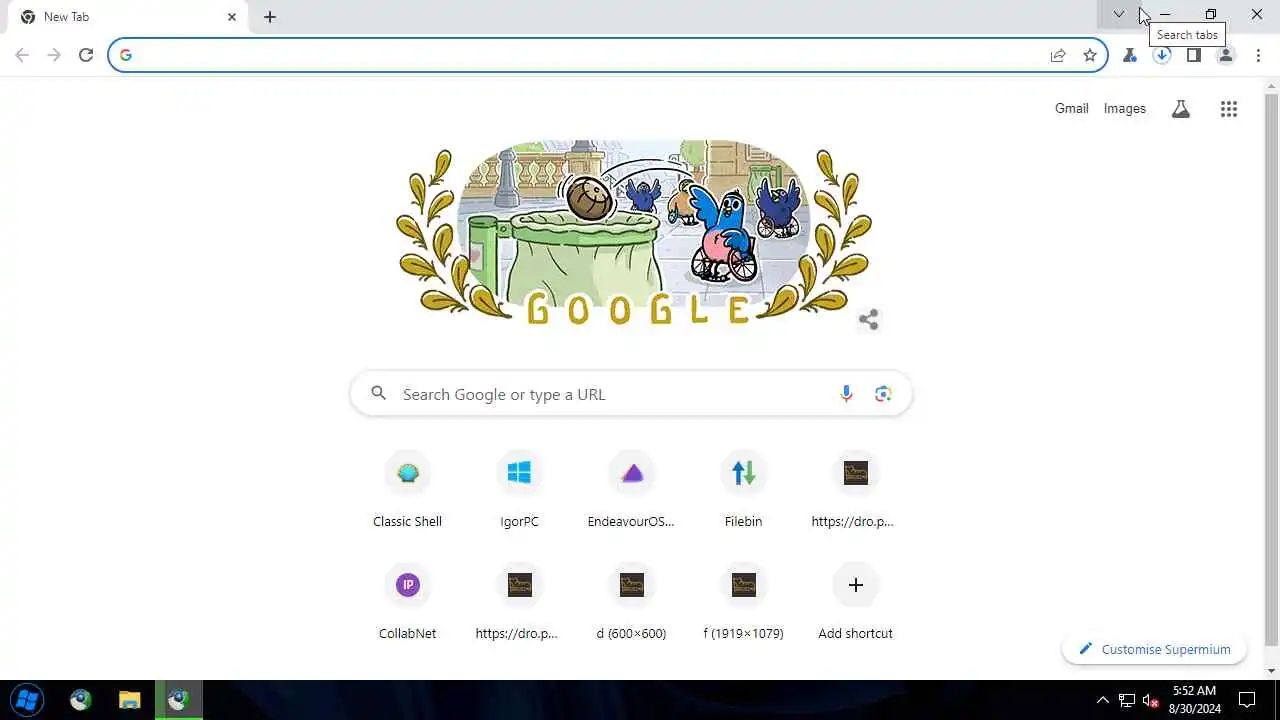Toggle the browser side panel
Viewport: 1280px width, 720px height.
[1194, 55]
